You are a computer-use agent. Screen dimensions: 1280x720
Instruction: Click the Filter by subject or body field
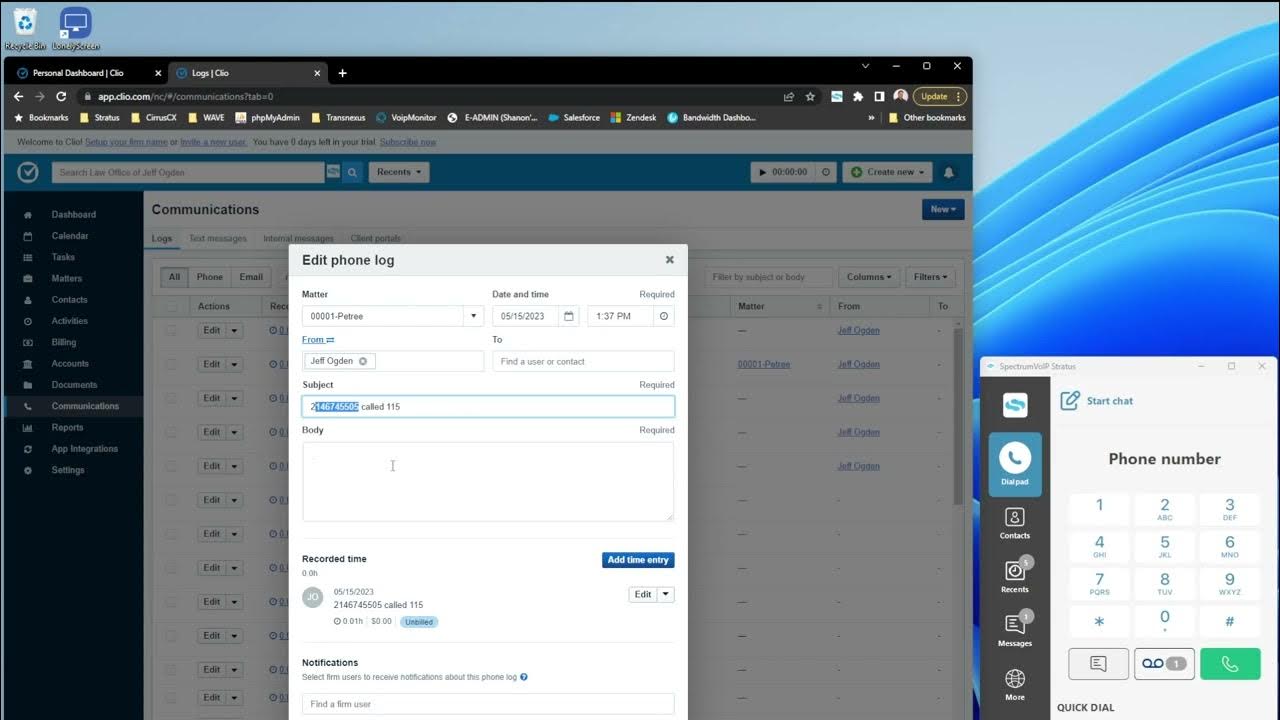(769, 277)
